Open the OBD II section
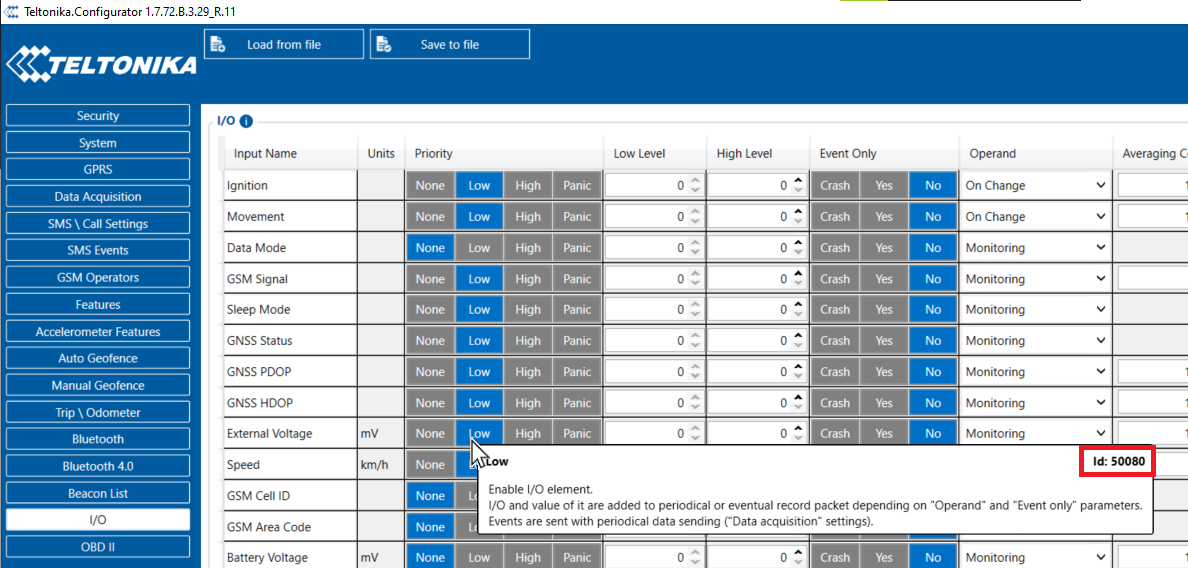1188x568 pixels. (98, 547)
